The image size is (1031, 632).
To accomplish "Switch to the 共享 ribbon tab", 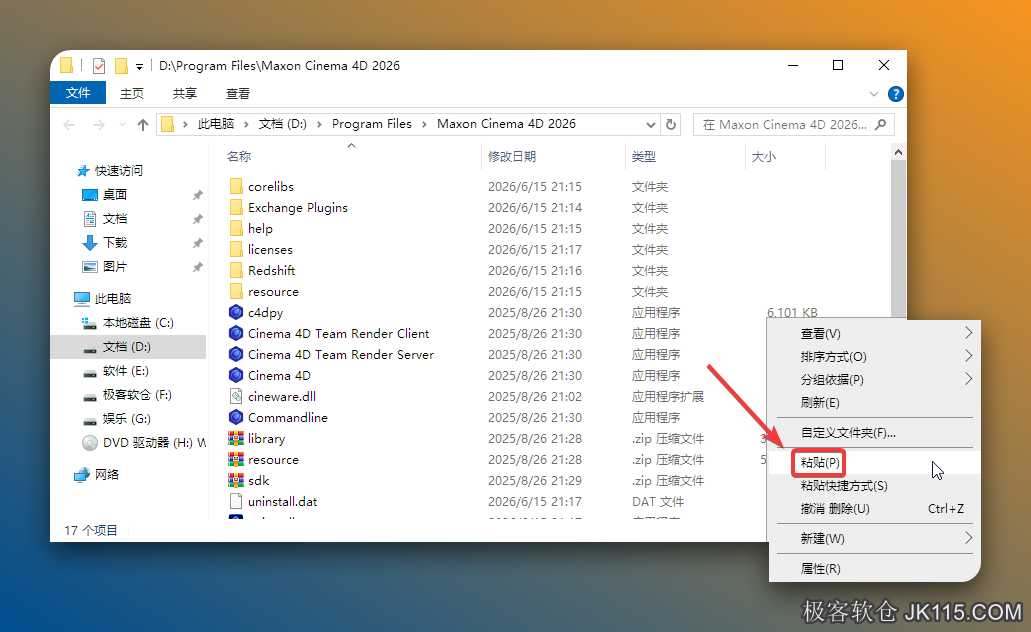I will click(185, 93).
